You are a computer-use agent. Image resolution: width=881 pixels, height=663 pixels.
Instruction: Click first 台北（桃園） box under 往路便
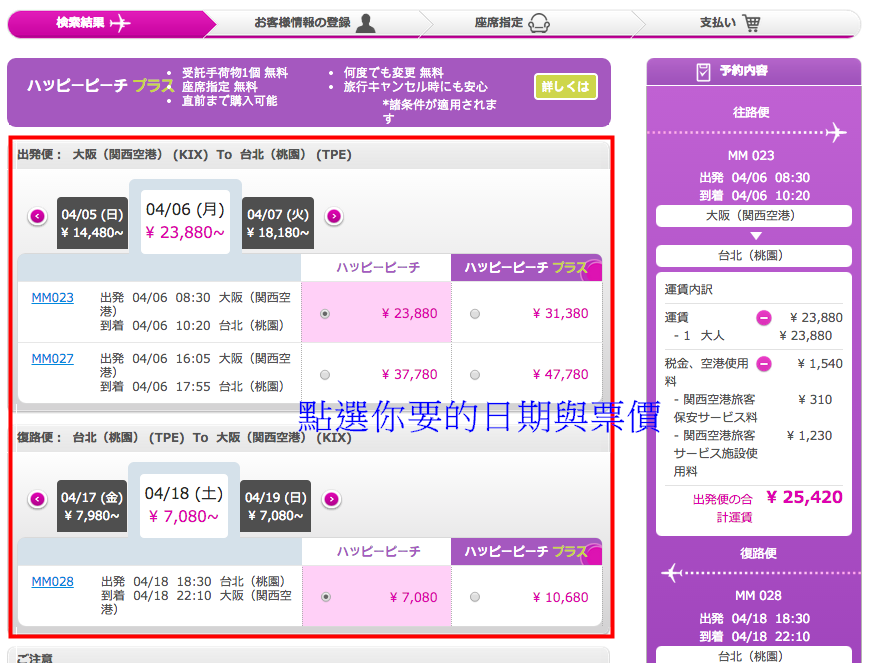click(x=753, y=256)
